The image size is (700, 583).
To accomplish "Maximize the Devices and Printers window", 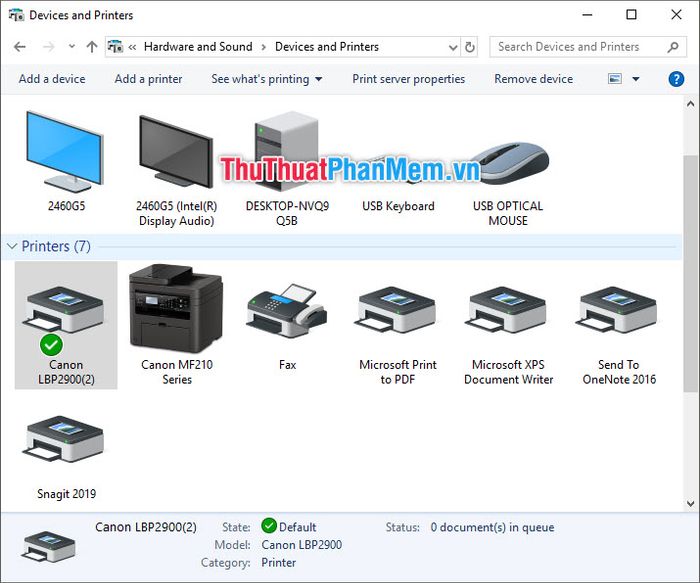I will pyautogui.click(x=631, y=15).
